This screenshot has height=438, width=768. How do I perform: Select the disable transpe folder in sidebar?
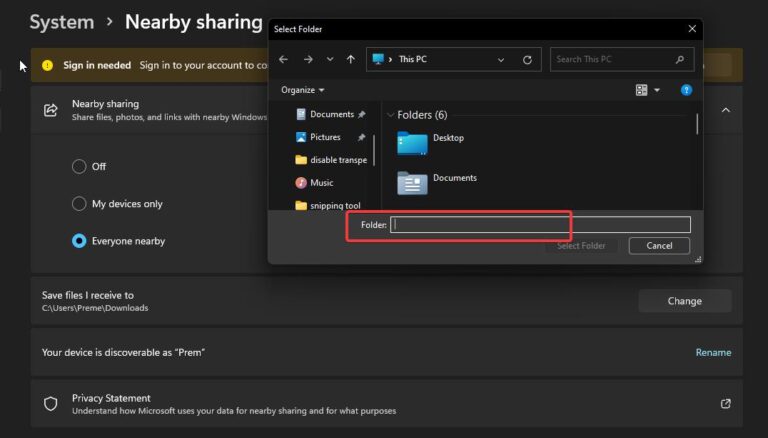coord(331,160)
